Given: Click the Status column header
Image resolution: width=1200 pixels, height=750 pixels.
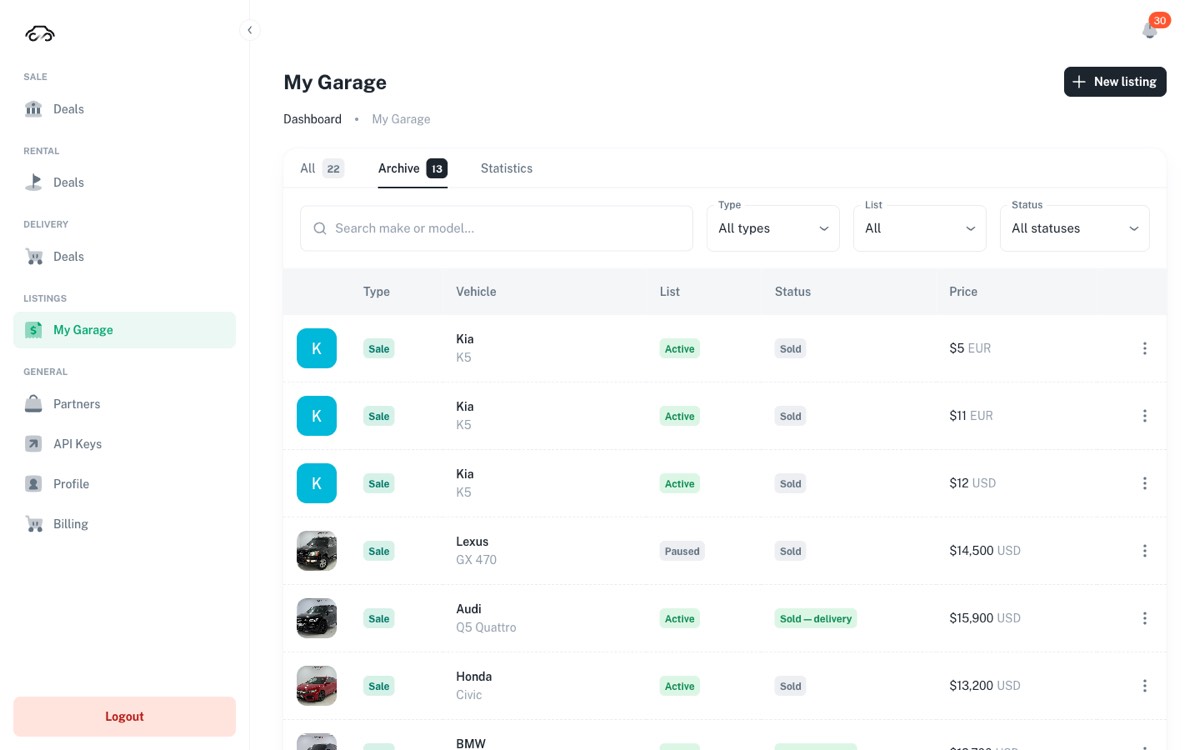Looking at the screenshot, I should pos(792,292).
